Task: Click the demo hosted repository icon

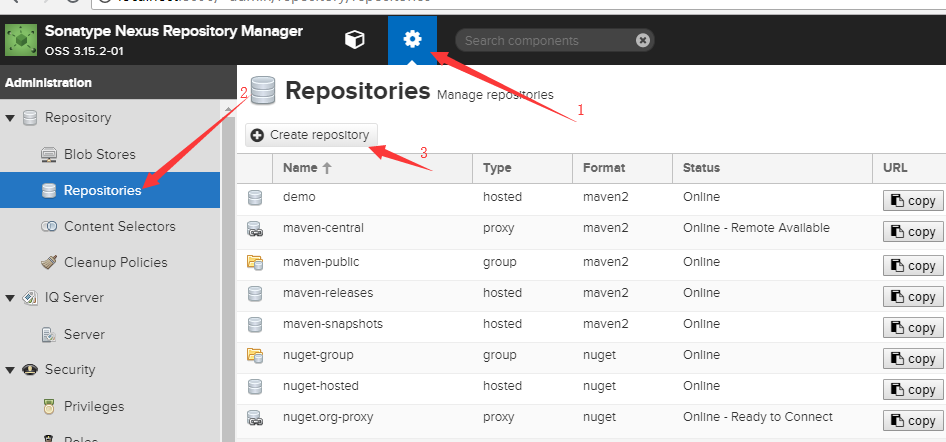Action: point(255,197)
